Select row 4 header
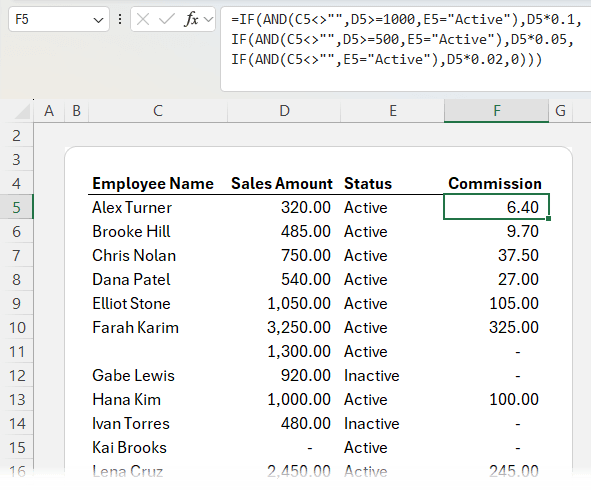The width and height of the screenshot is (591, 496). (x=17, y=184)
